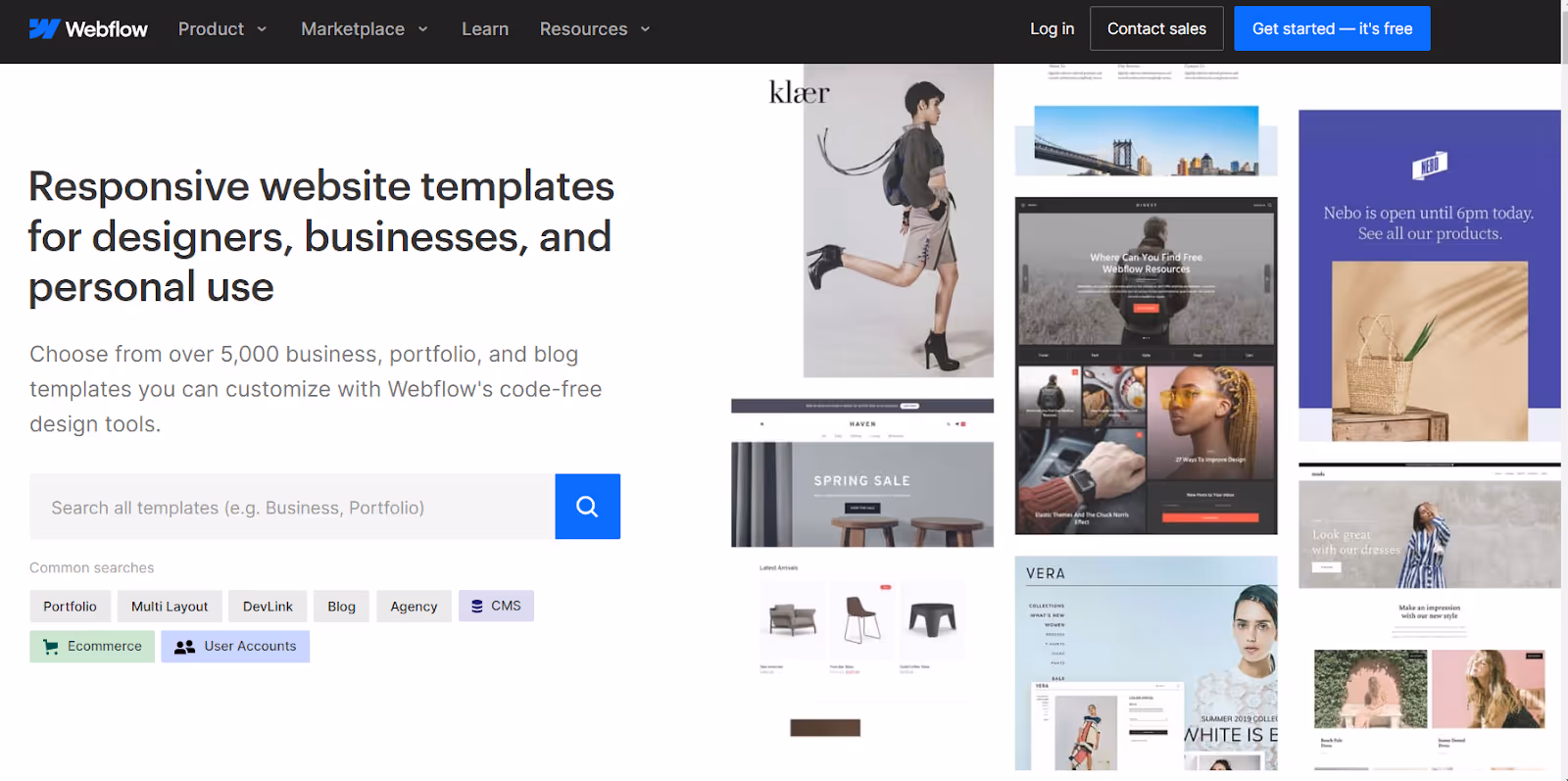Open the klær fashion template thumbnail
This screenshot has width=1568, height=781.
coord(880,220)
